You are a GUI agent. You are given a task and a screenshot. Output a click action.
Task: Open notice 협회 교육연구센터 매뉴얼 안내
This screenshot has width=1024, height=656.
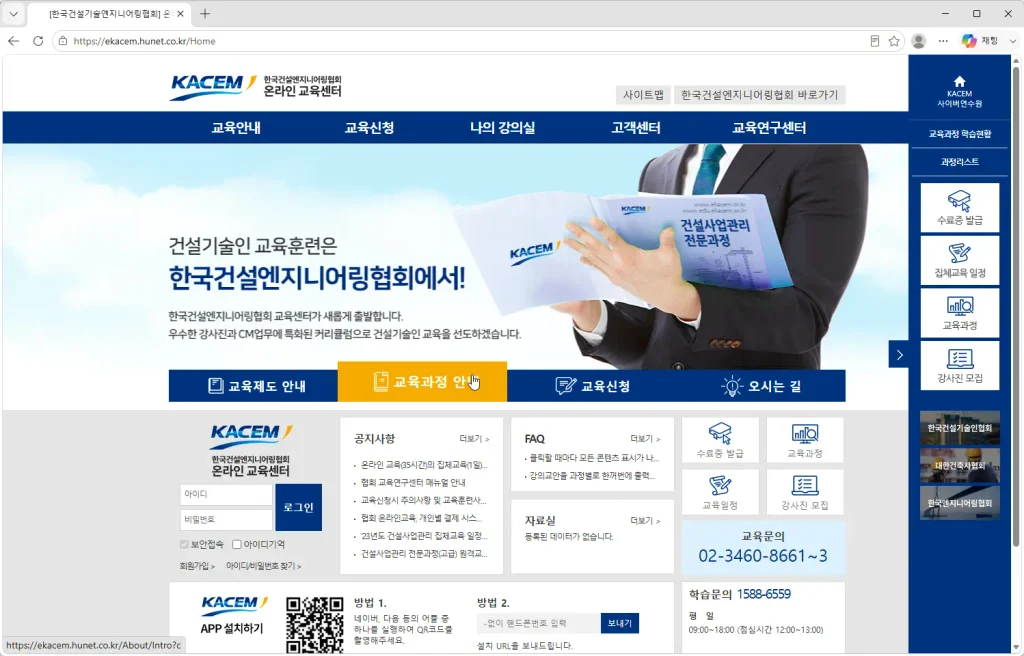click(413, 483)
